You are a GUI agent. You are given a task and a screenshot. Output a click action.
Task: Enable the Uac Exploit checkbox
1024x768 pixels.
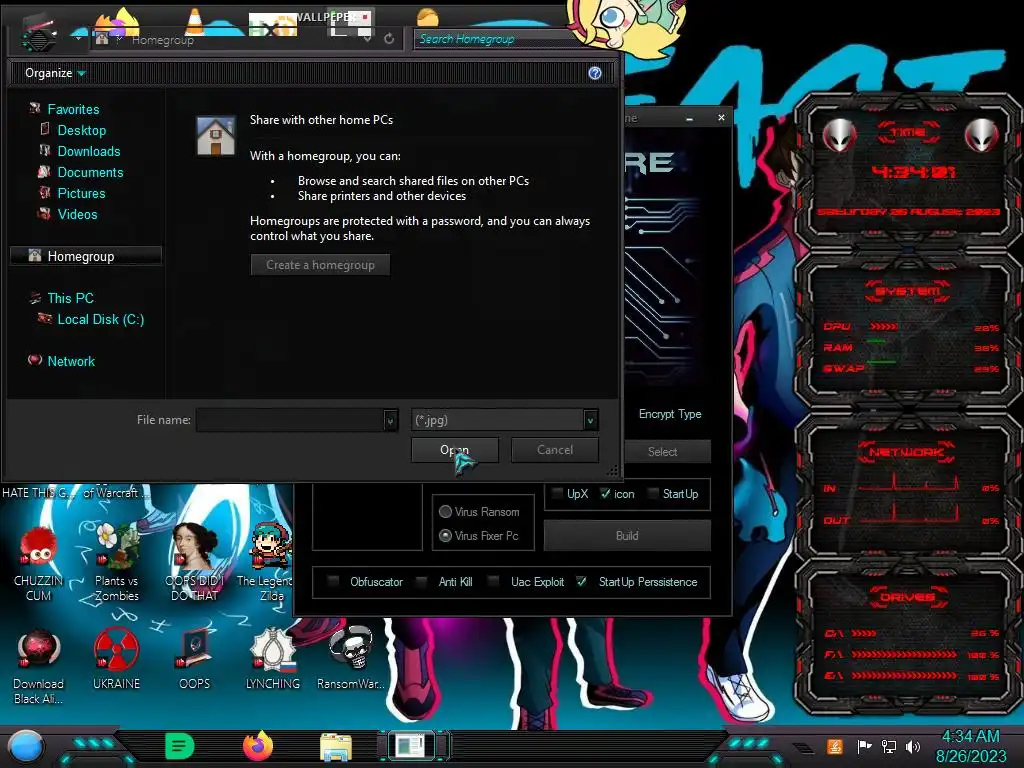click(494, 582)
